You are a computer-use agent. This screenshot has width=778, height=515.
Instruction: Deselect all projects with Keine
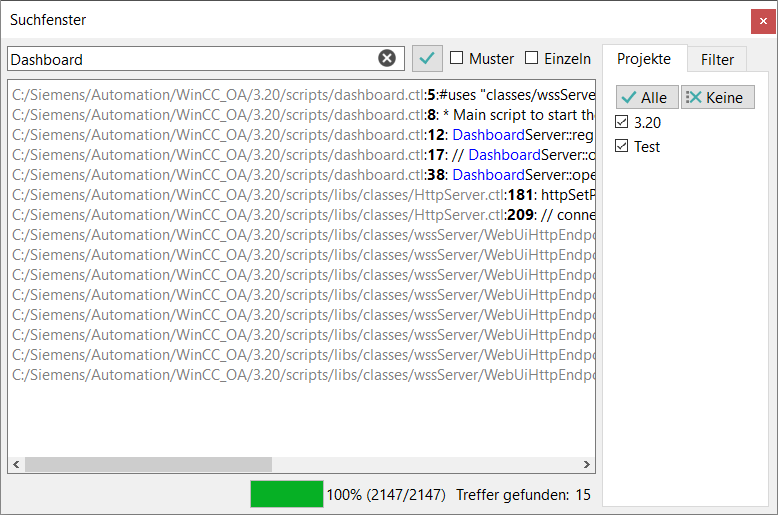pyautogui.click(x=717, y=97)
